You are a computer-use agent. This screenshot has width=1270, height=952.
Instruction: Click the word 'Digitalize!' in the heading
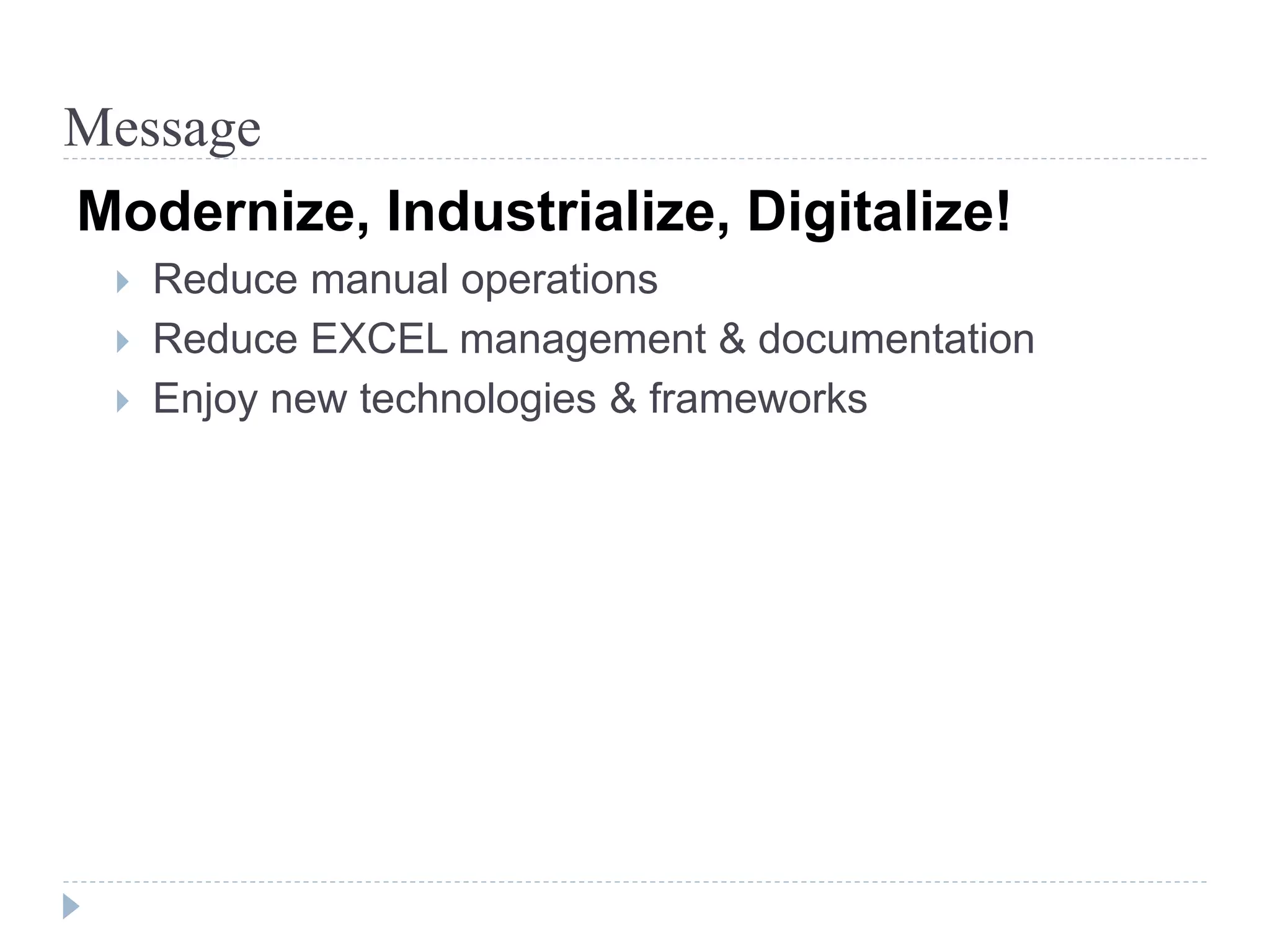tap(879, 213)
